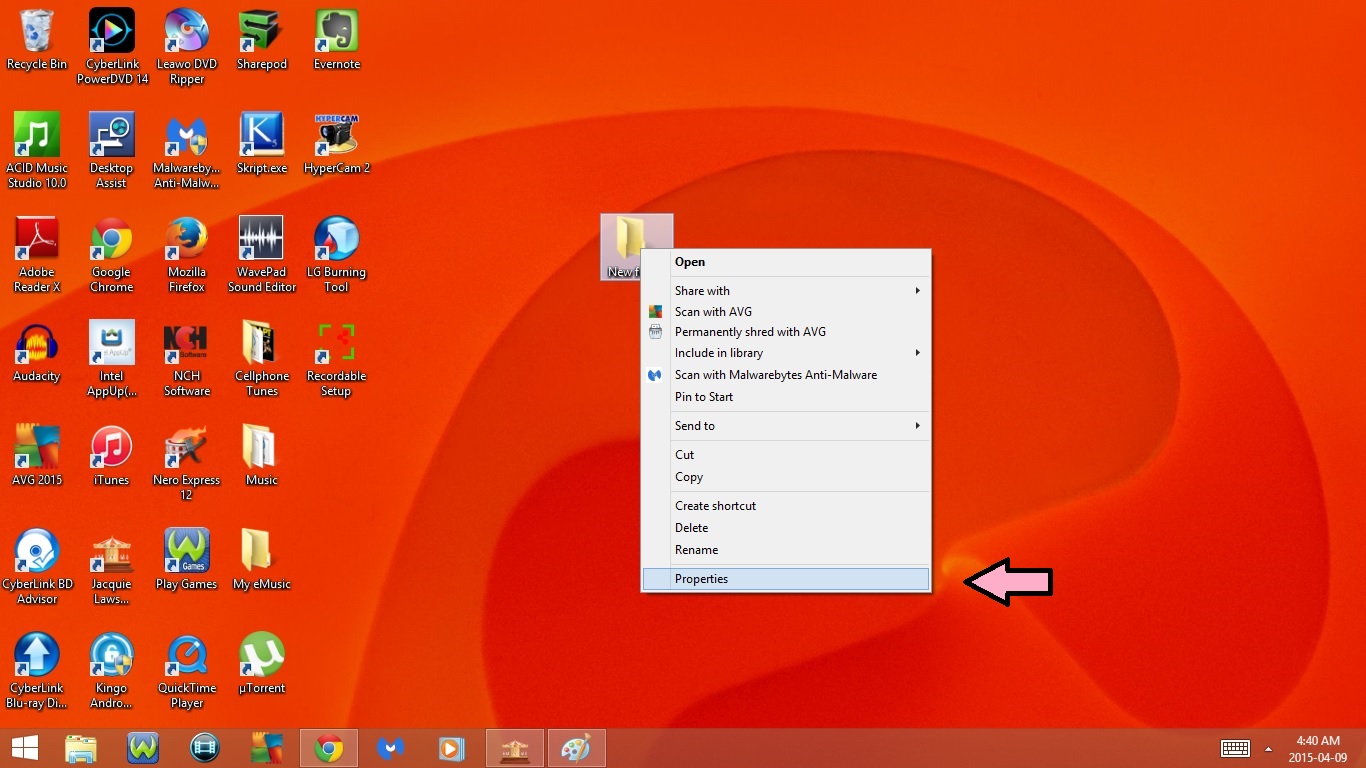Select the QuickTime Player desktop icon
1366x768 pixels.
(187, 671)
